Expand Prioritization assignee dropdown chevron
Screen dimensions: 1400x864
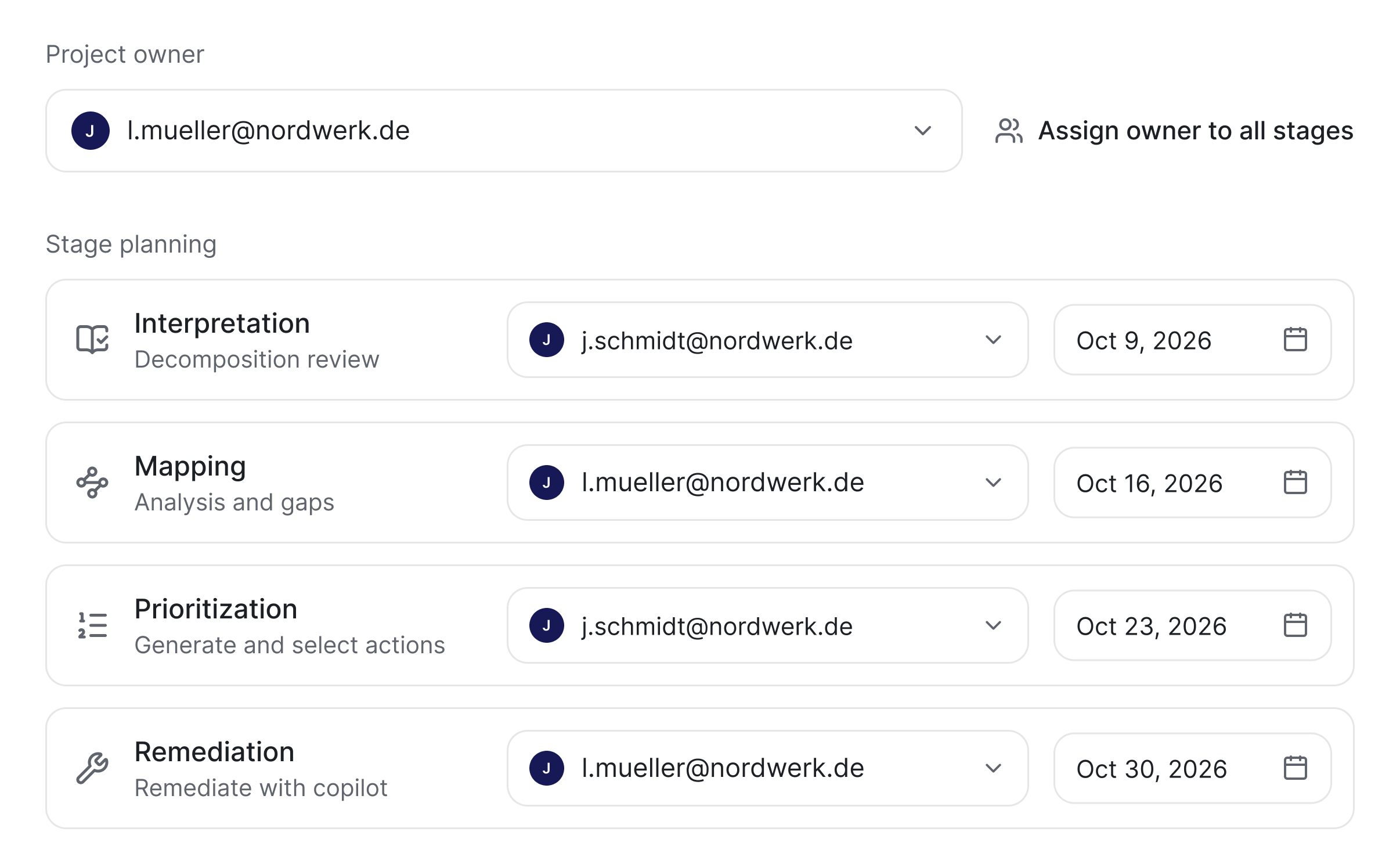994,625
